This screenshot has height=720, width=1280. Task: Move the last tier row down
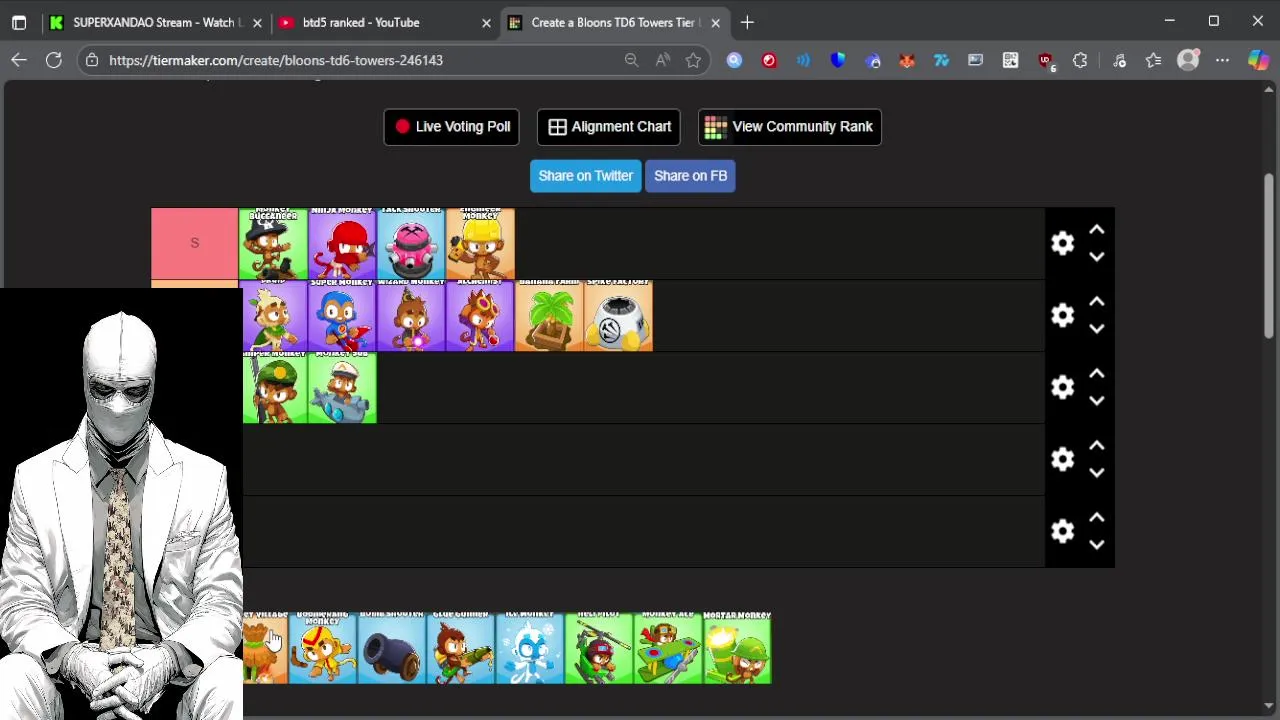1096,545
